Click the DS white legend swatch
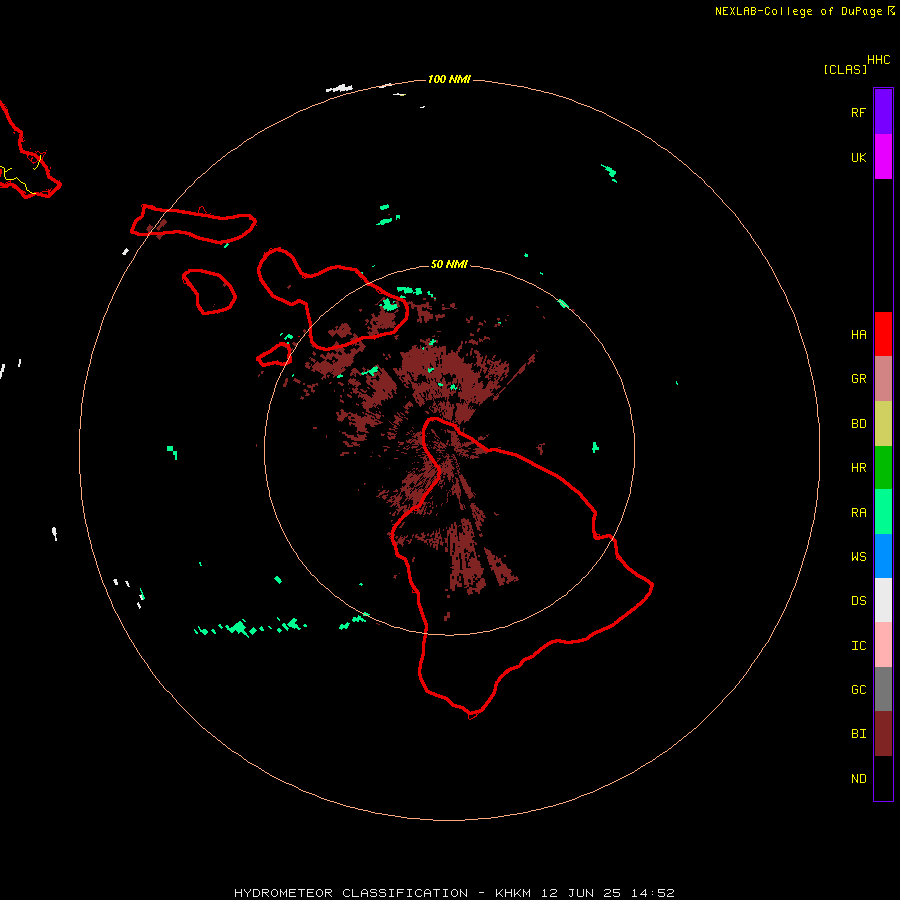 pyautogui.click(x=883, y=600)
